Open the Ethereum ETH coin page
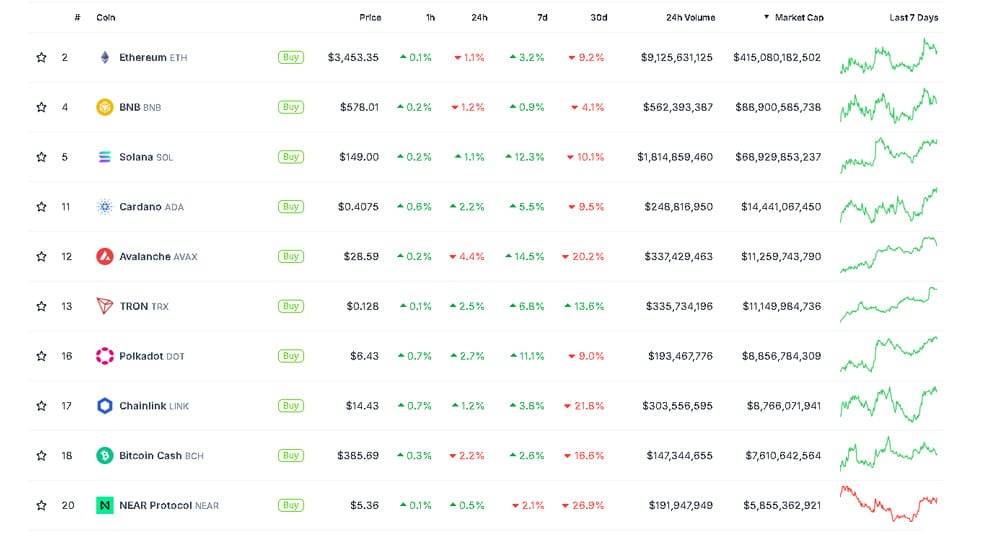The width and height of the screenshot is (984, 554). [x=153, y=57]
